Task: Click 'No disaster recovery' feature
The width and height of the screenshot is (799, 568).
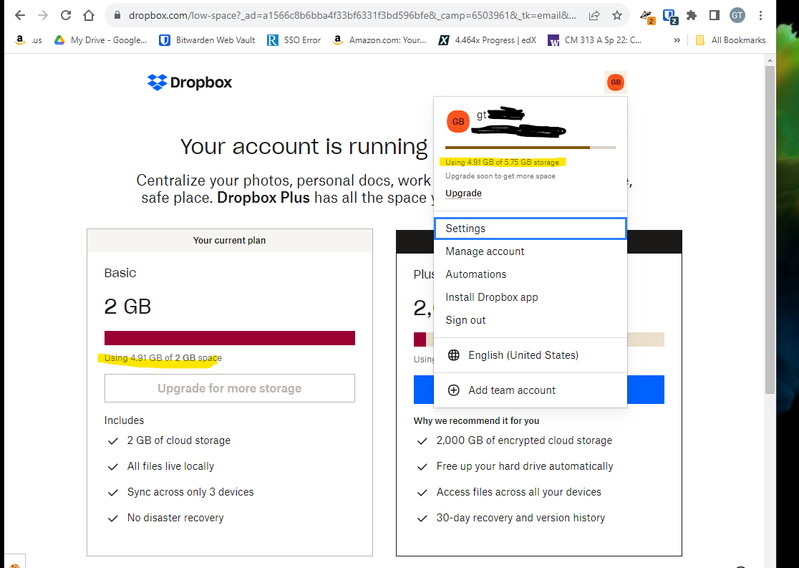Action: point(175,518)
